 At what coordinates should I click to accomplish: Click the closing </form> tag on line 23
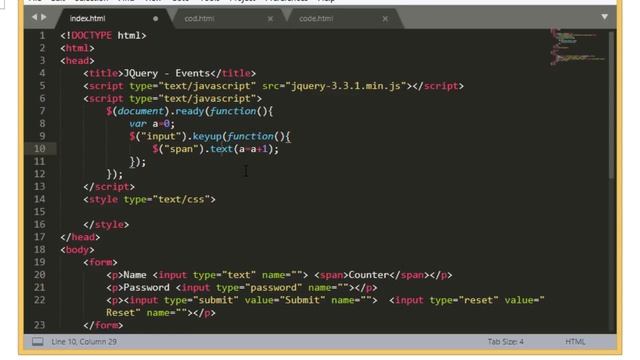103,325
